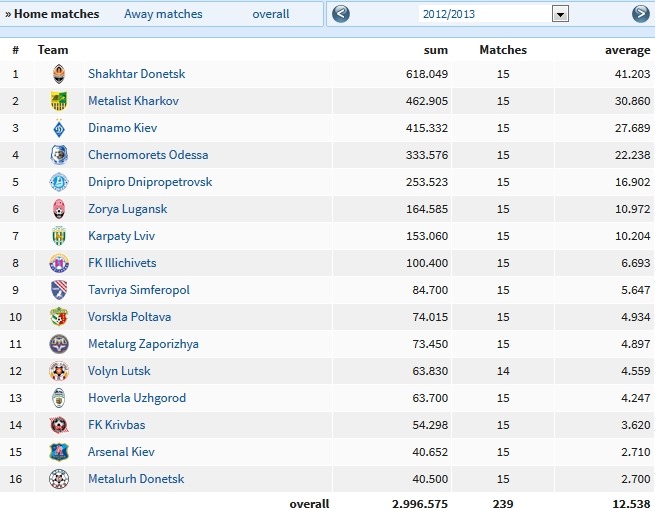Open the Metalist Kharkov team link
Image resolution: width=655 pixels, height=511 pixels.
[x=133, y=101]
